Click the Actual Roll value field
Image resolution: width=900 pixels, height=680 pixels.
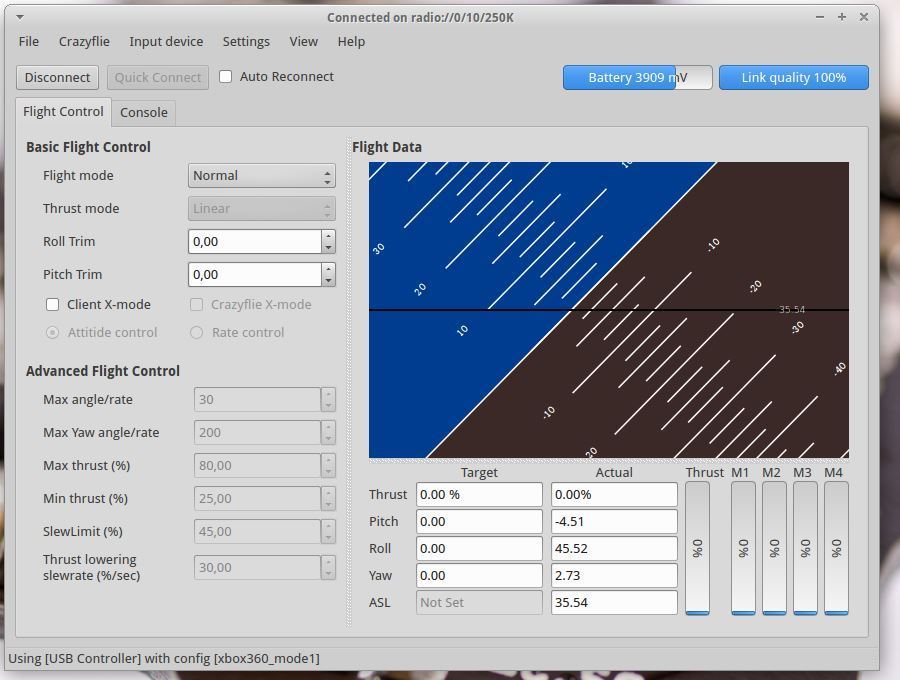click(613, 549)
